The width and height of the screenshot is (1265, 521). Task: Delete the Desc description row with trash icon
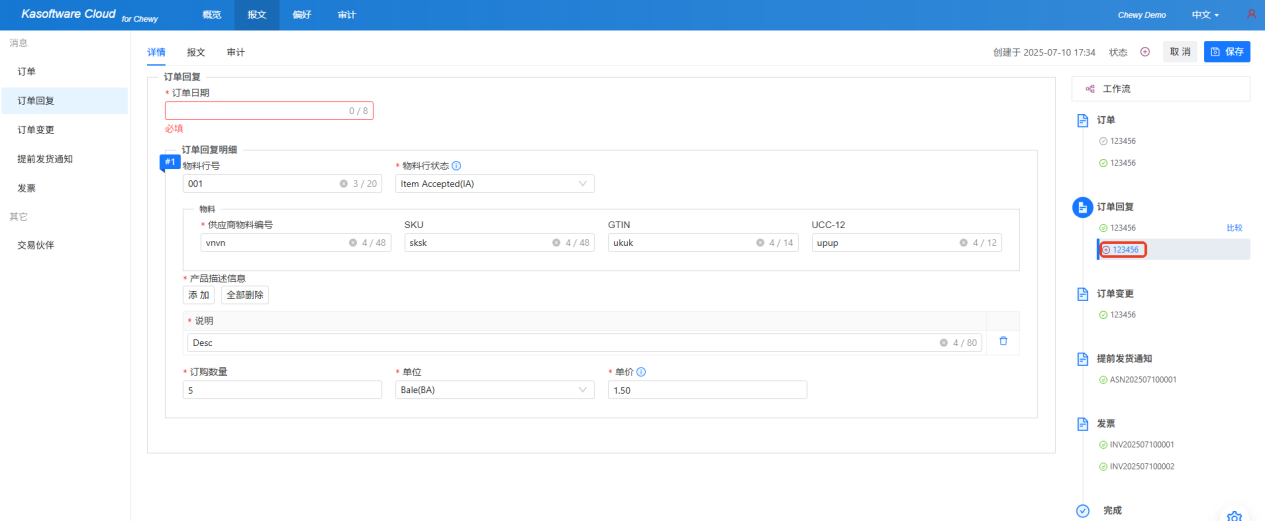(x=1003, y=342)
